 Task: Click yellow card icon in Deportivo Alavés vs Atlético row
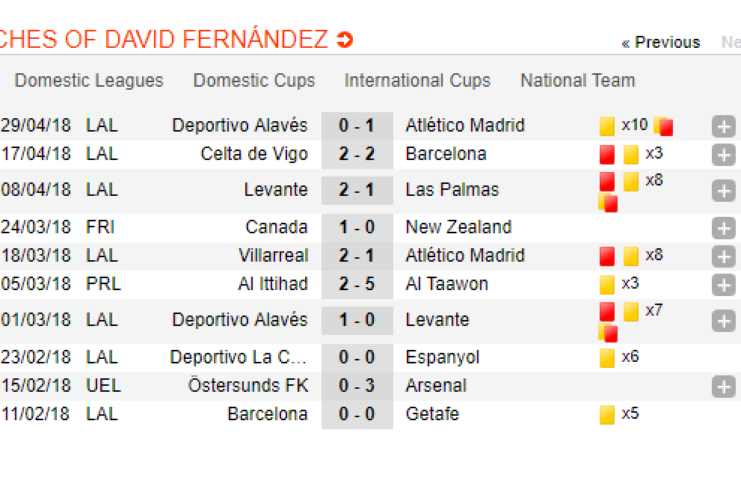click(x=607, y=127)
